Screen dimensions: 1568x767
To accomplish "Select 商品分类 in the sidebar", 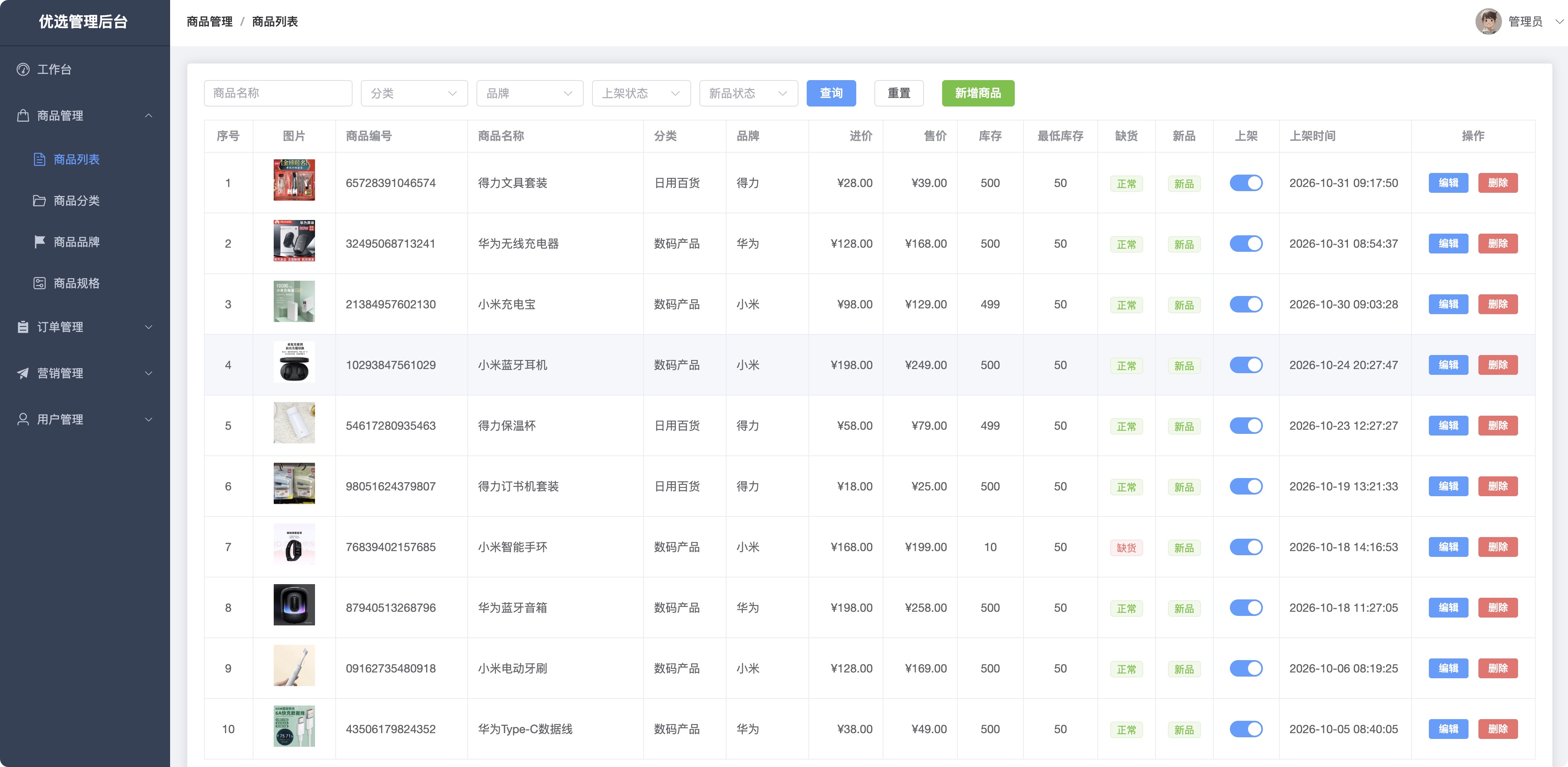I will tap(85, 201).
